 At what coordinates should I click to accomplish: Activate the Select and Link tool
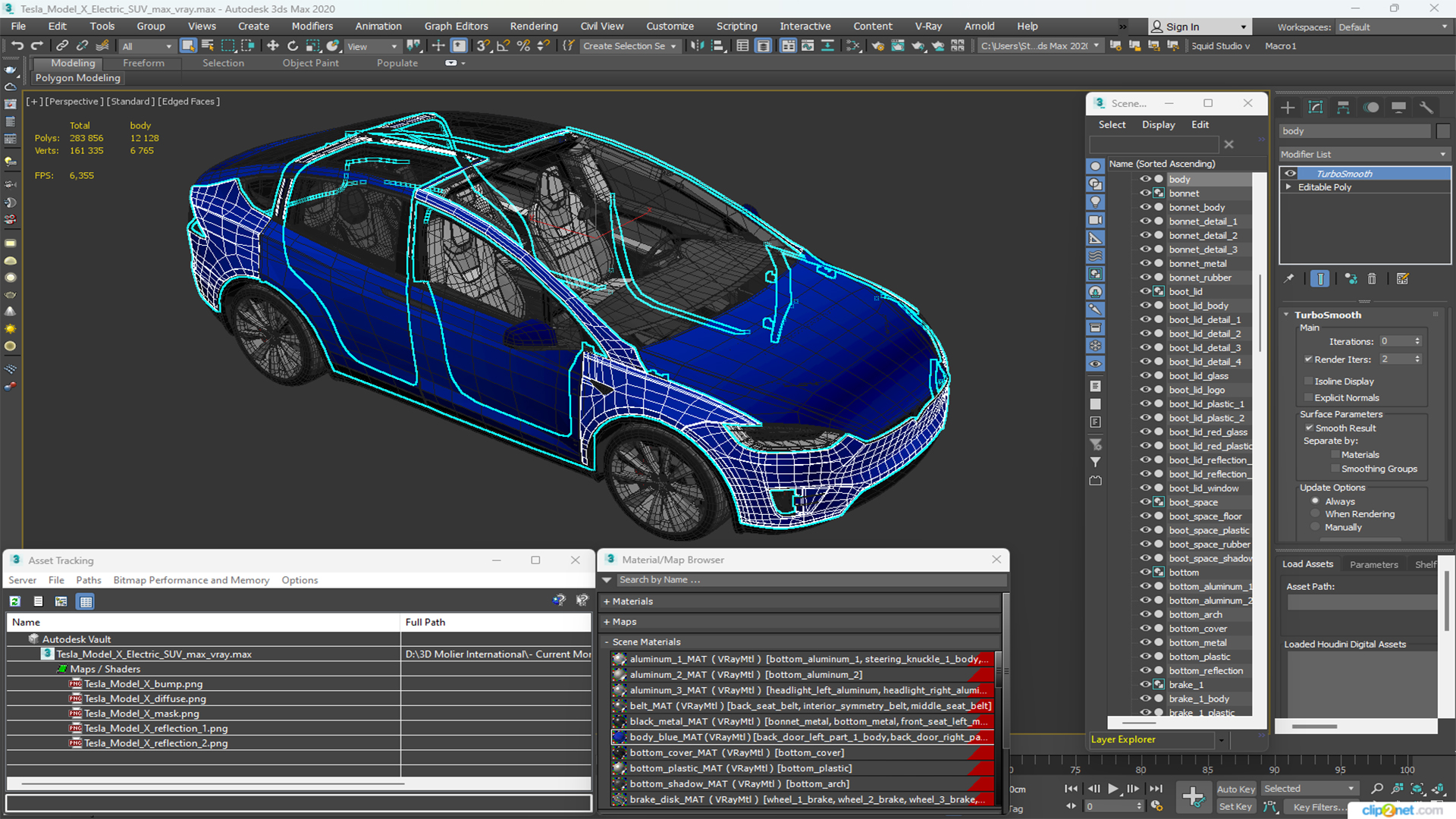point(62,46)
